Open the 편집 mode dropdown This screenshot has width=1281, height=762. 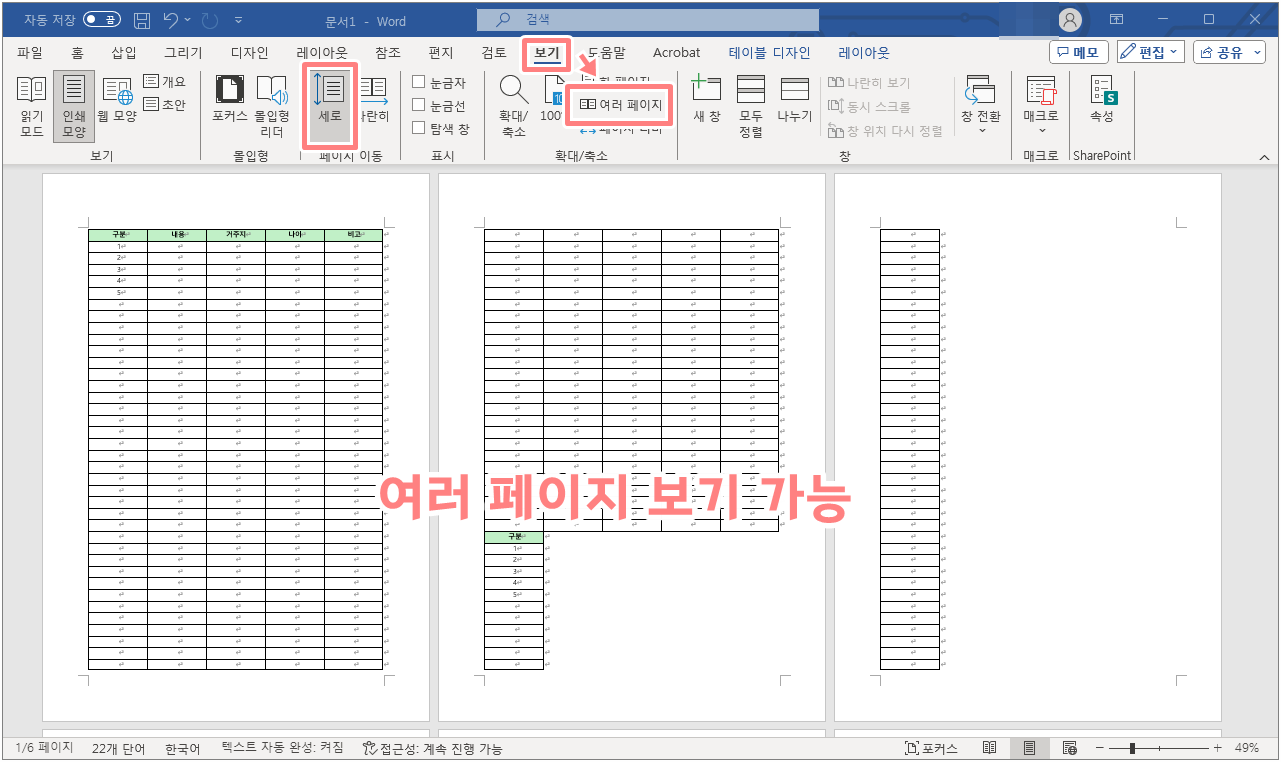tap(1150, 52)
